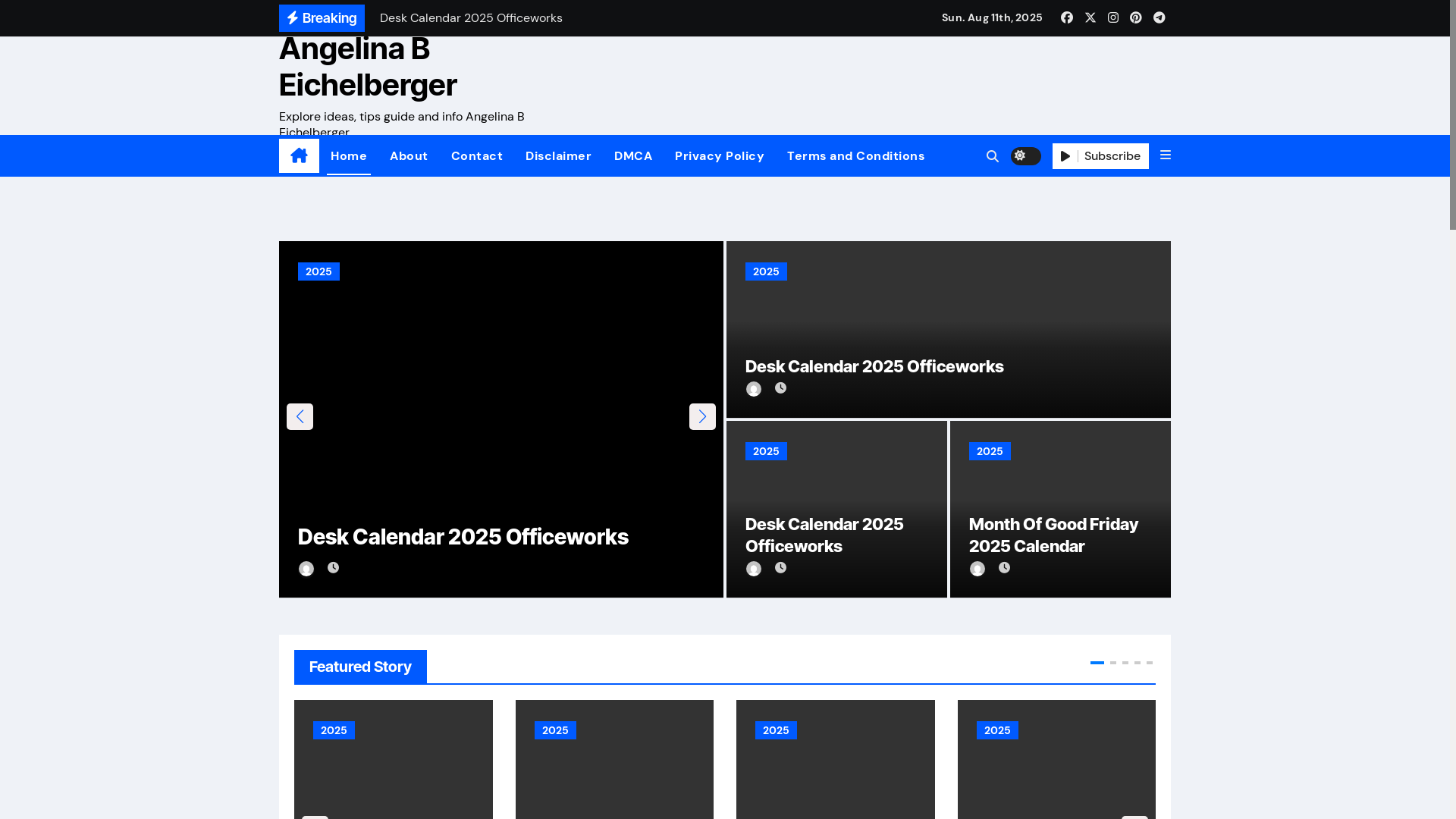The width and height of the screenshot is (1456, 819).
Task: Open the Instagram social icon
Action: pos(1112,17)
